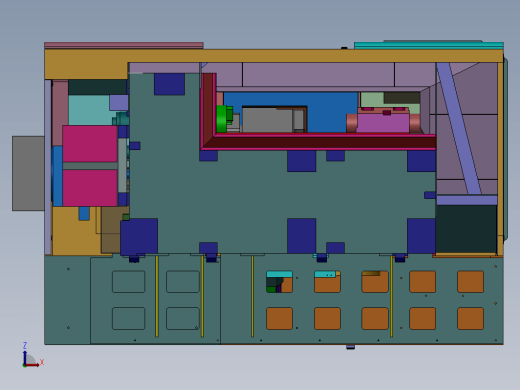The width and height of the screenshot is (520, 390).
Task: Select the blue cylinder left of the magenta blocks
Action: pyautogui.click(x=57, y=176)
